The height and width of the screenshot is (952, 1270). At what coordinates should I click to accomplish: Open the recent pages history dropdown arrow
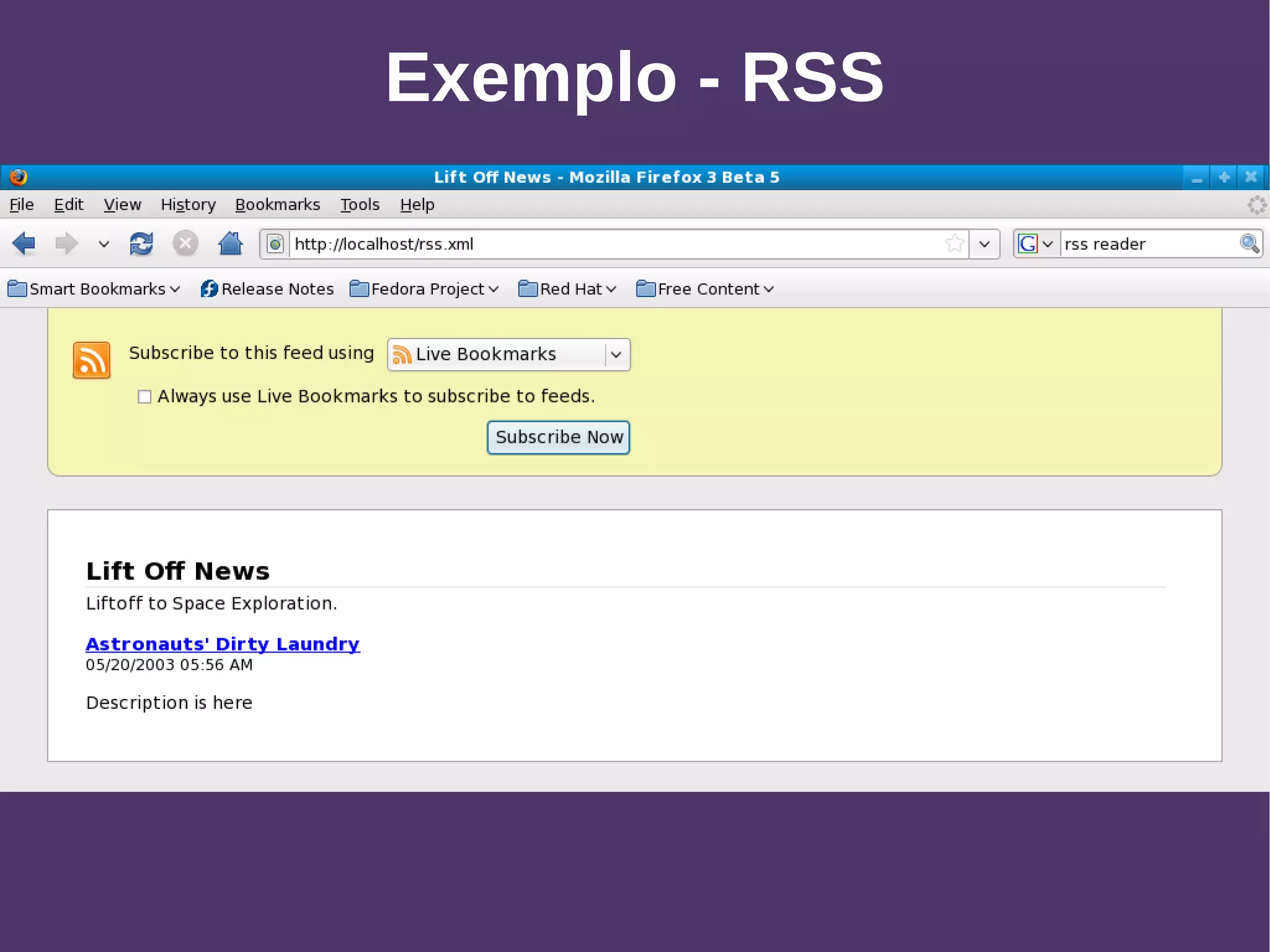[104, 244]
